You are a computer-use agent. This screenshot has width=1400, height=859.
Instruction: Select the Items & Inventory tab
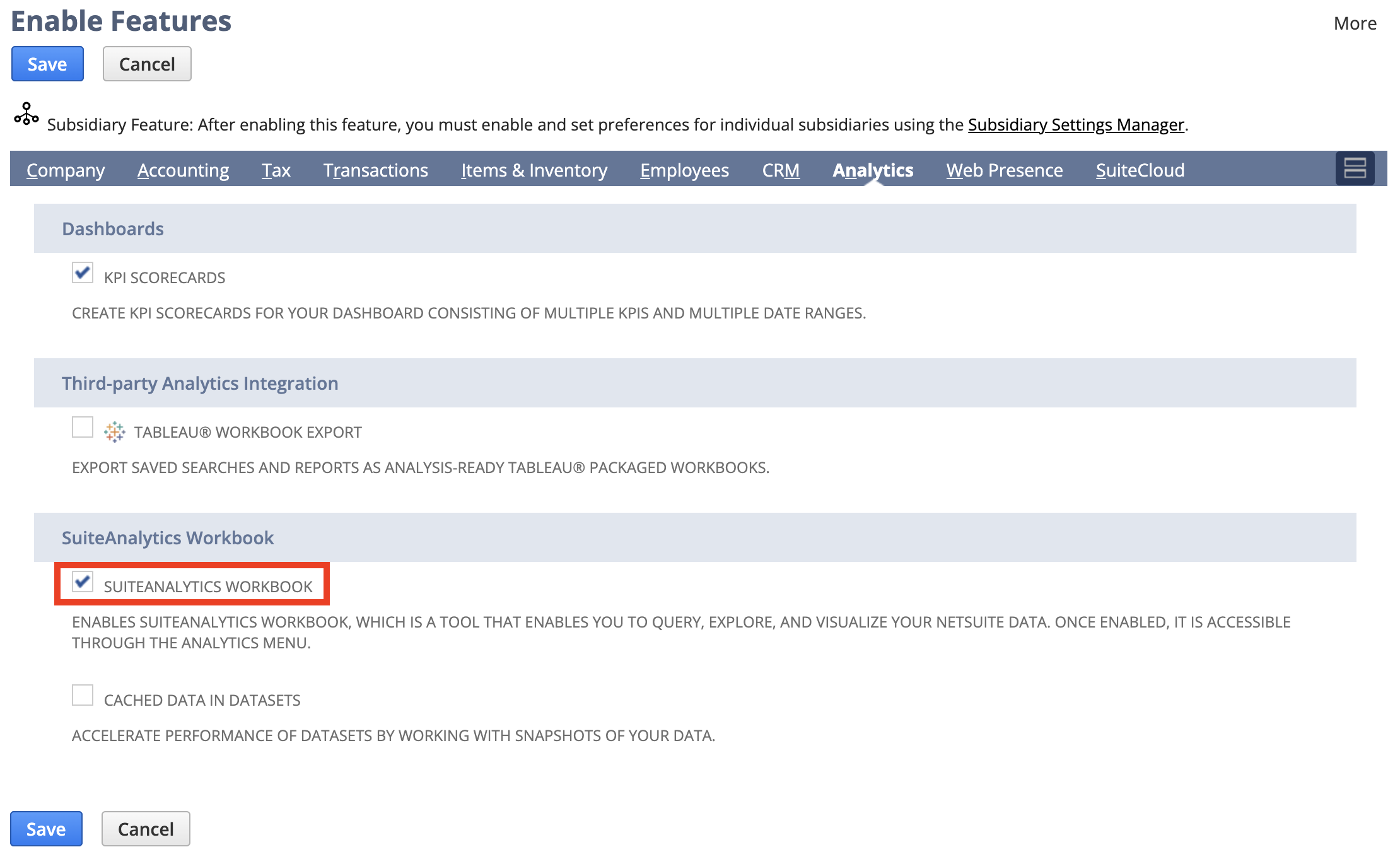pos(534,170)
